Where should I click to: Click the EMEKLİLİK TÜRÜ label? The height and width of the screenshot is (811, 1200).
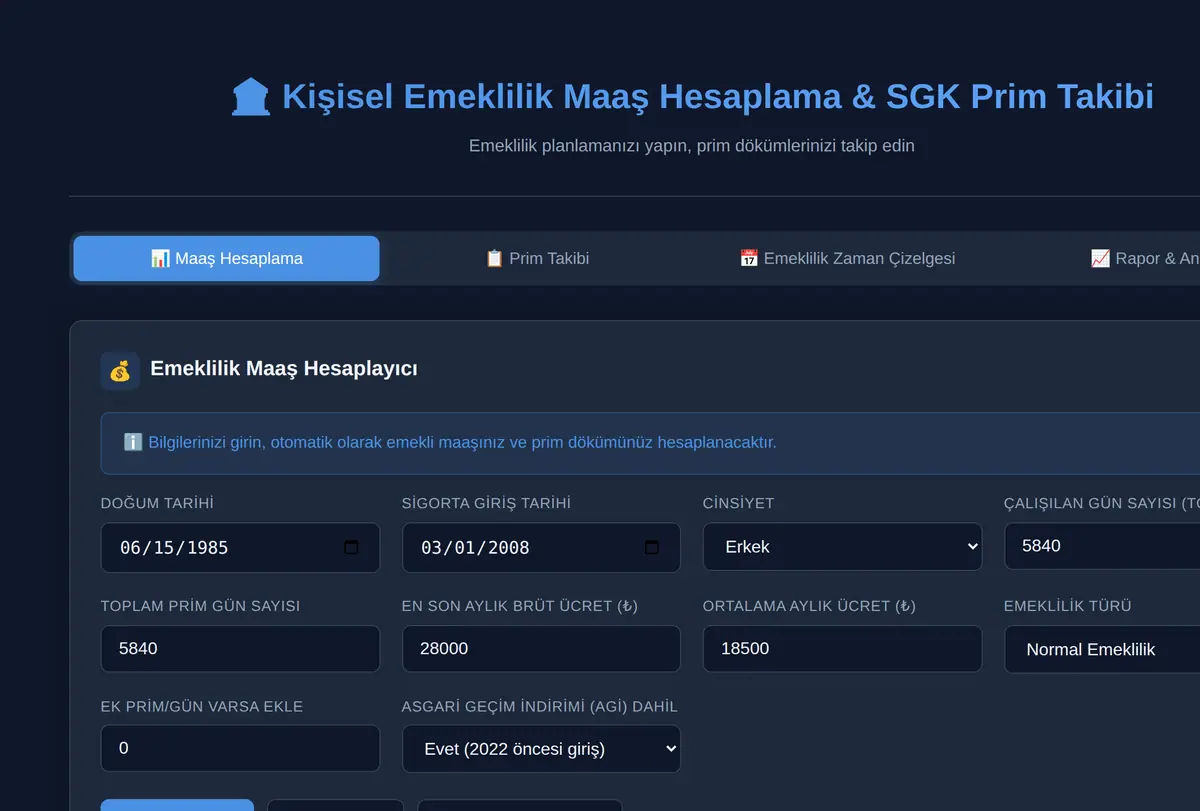[1068, 606]
